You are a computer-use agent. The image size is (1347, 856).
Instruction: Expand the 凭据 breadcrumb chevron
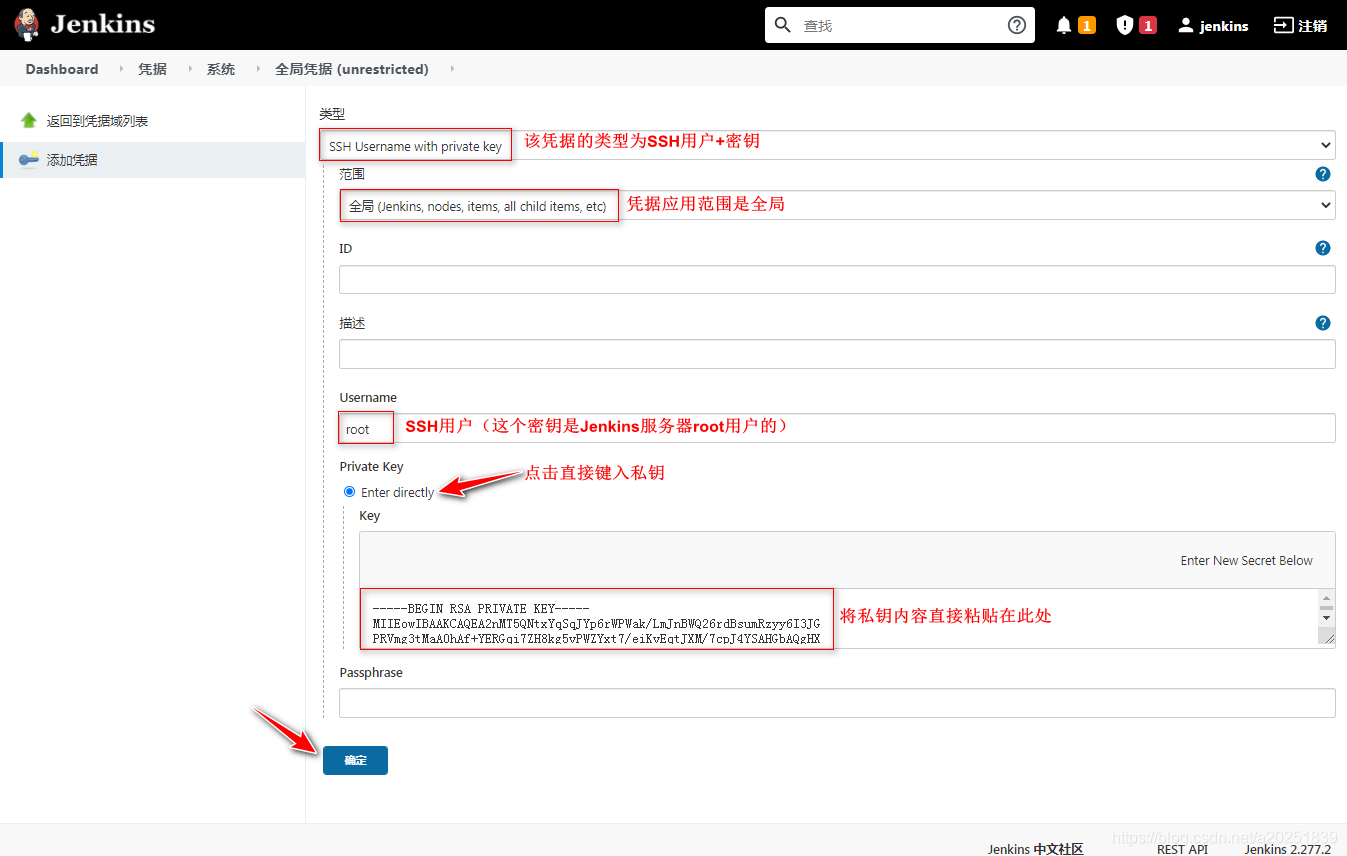point(189,69)
